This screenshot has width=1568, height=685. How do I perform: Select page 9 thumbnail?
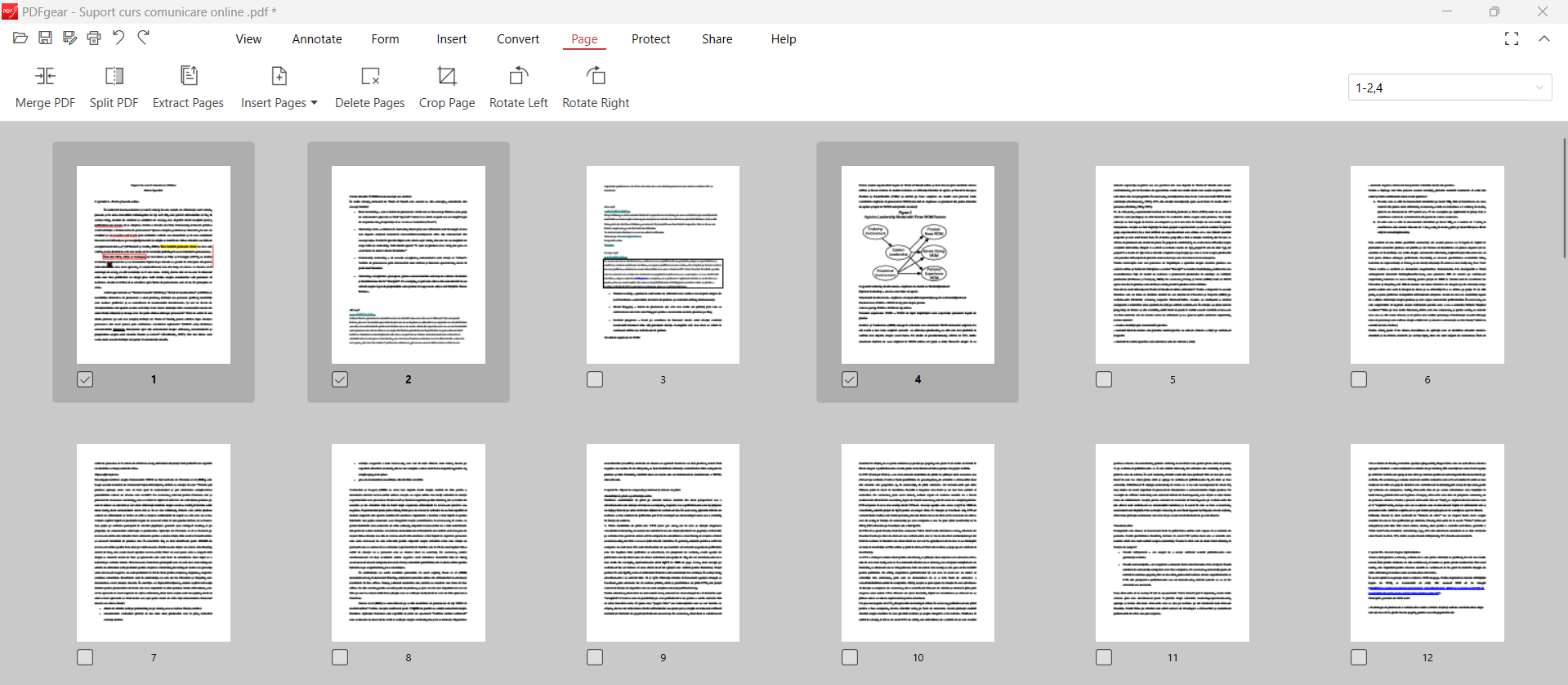[663, 543]
